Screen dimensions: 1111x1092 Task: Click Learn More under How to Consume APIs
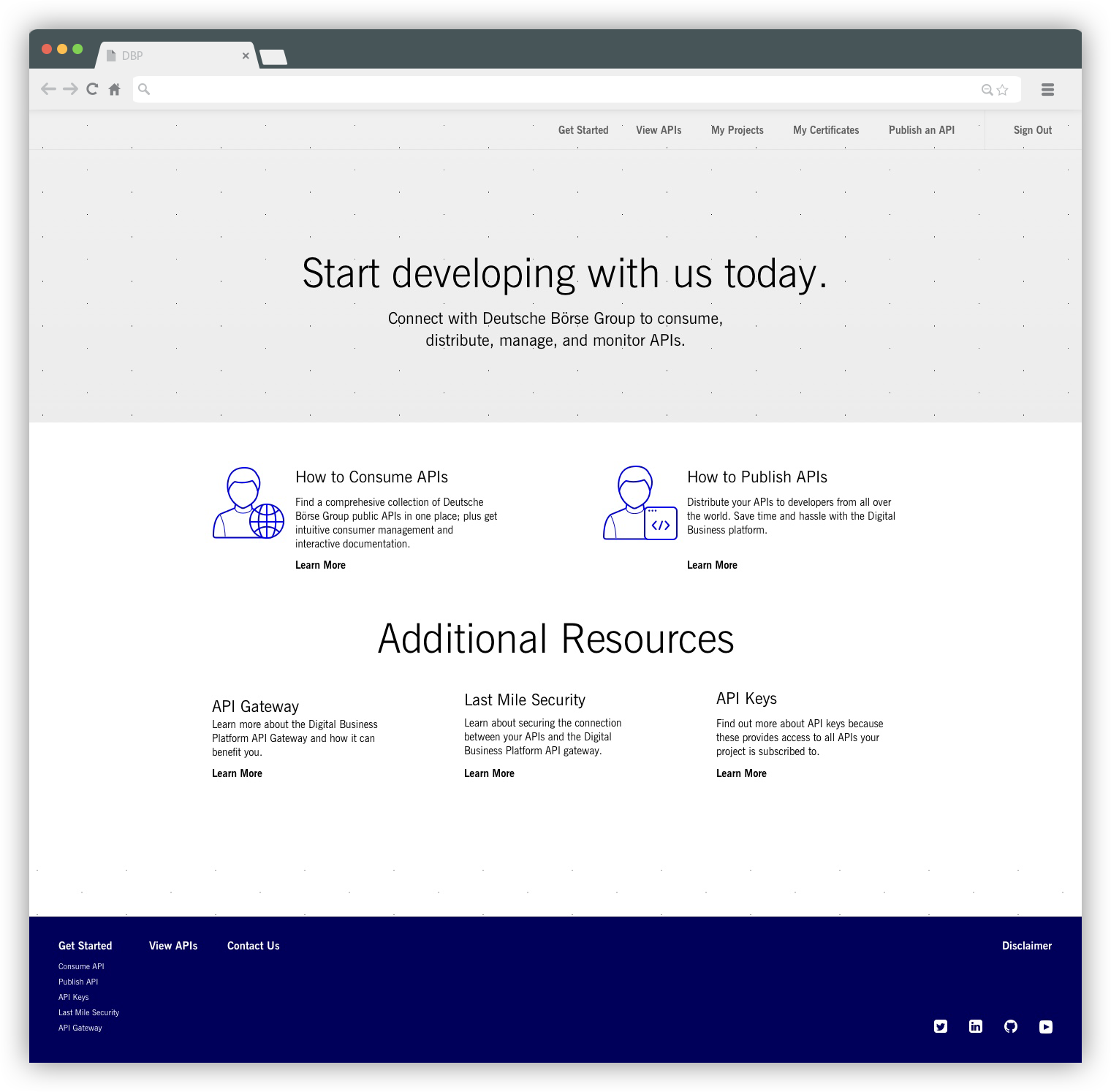[x=320, y=565]
